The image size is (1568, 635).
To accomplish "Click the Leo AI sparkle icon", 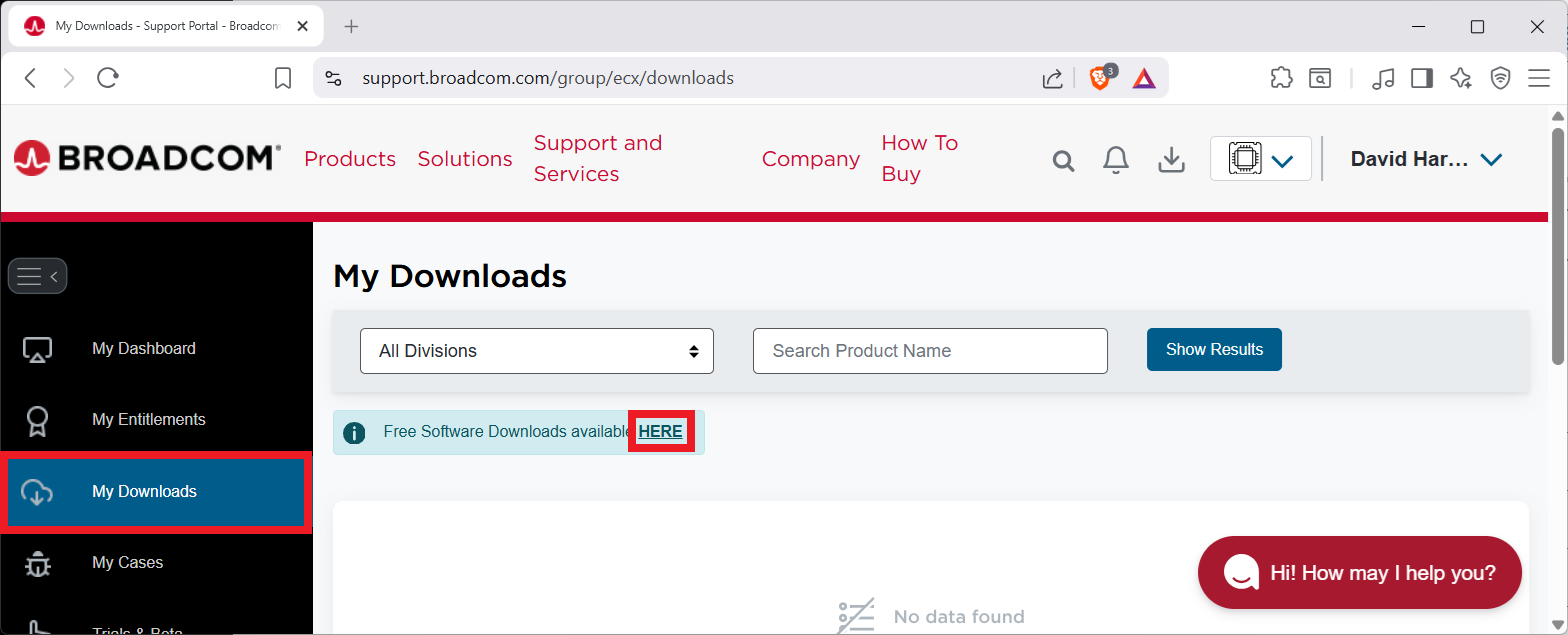I will point(1461,78).
